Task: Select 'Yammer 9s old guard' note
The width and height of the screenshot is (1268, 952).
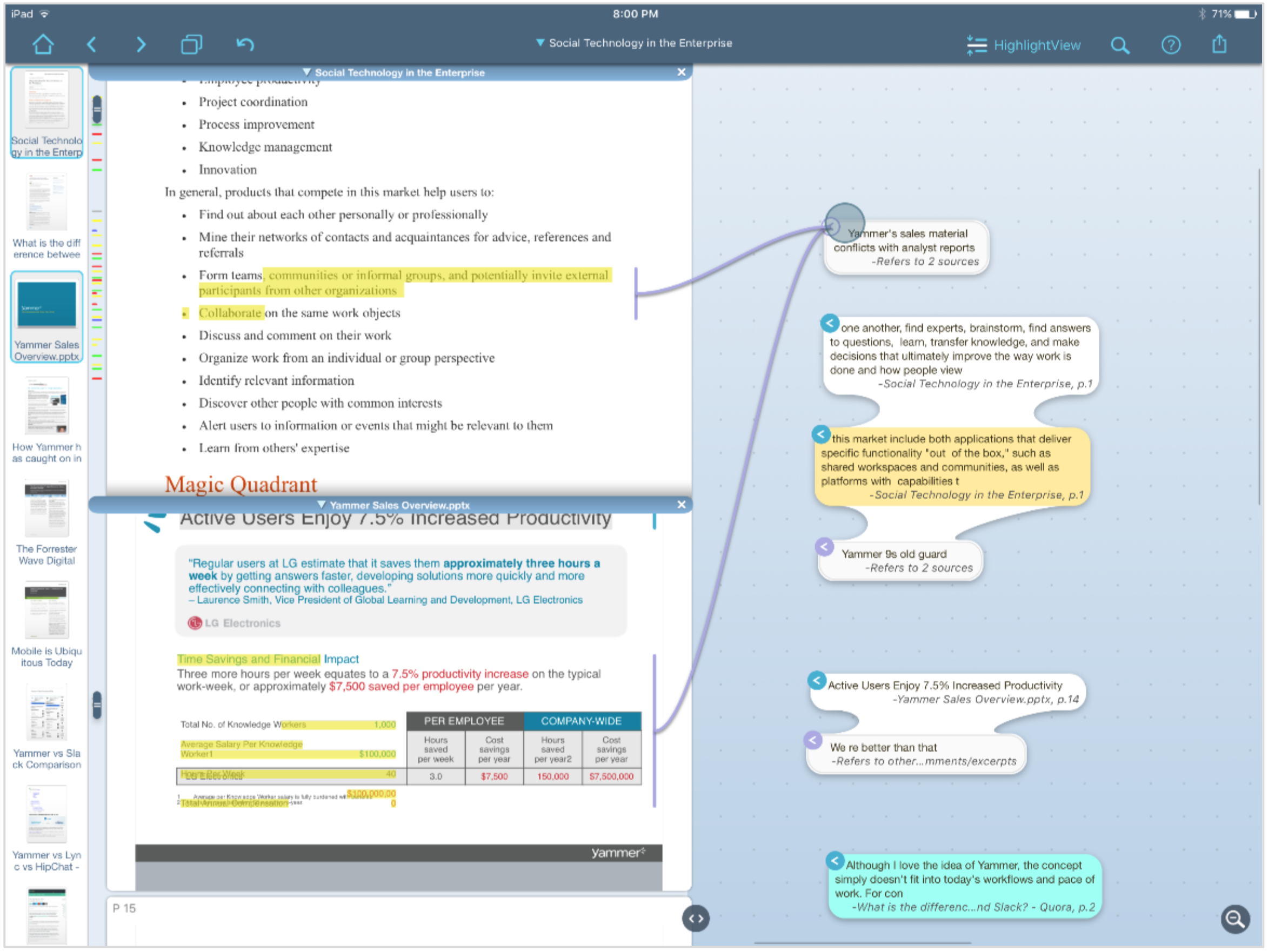Action: (x=901, y=562)
